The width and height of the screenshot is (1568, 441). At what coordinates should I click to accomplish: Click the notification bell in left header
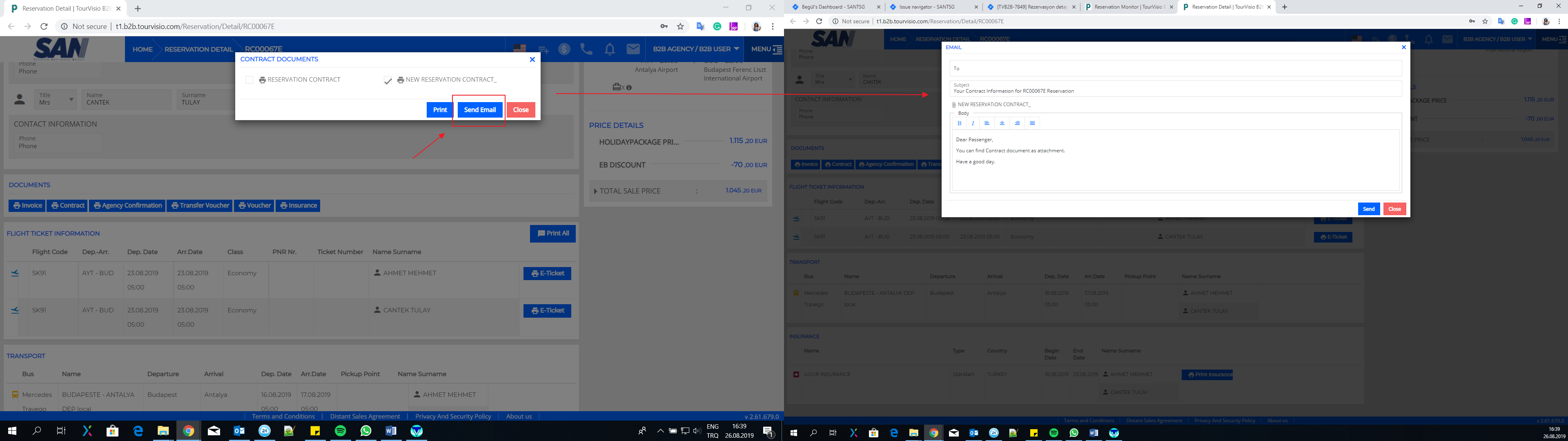click(x=609, y=49)
